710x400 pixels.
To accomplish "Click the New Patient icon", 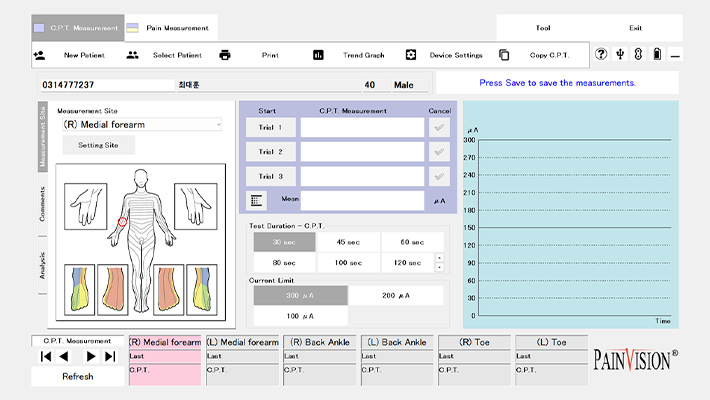I will pos(39,55).
